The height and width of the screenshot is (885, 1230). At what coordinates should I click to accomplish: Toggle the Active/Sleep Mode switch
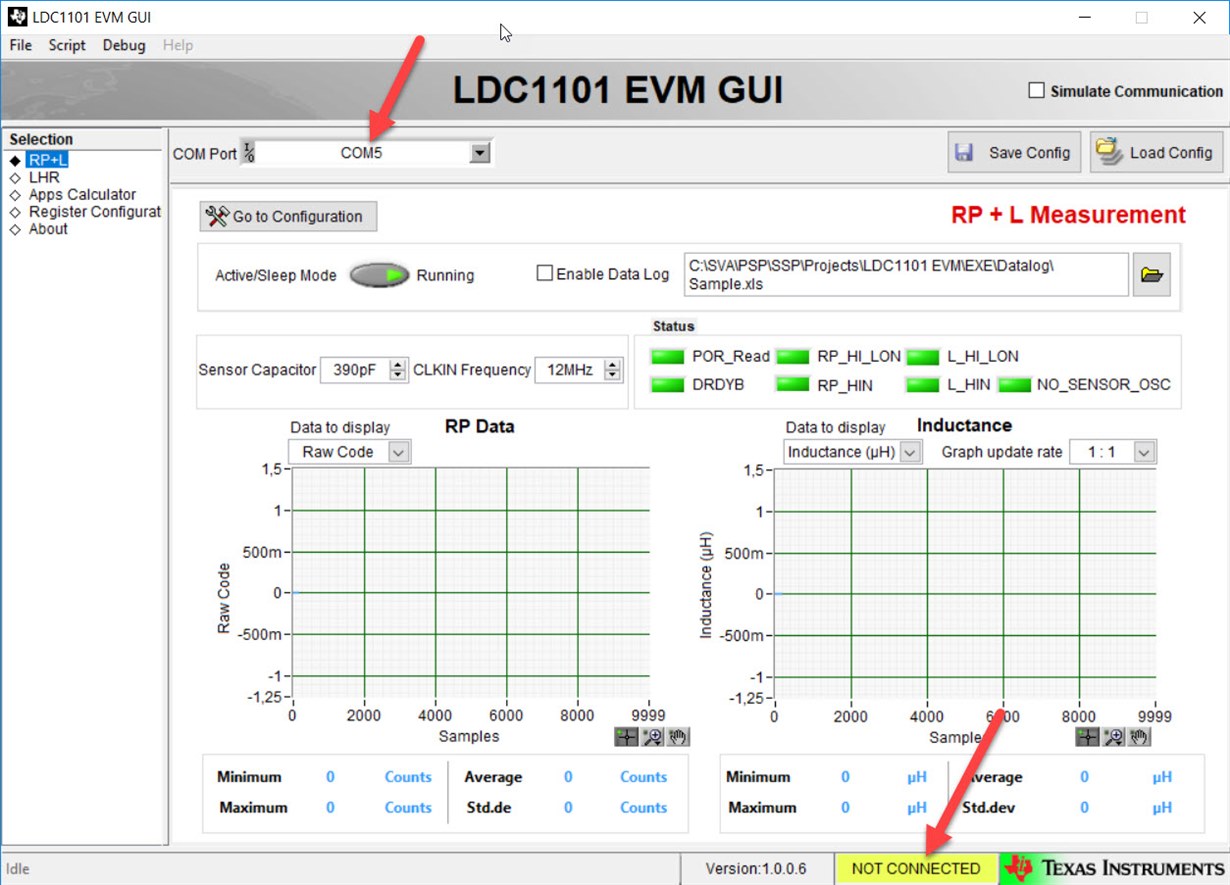point(379,275)
